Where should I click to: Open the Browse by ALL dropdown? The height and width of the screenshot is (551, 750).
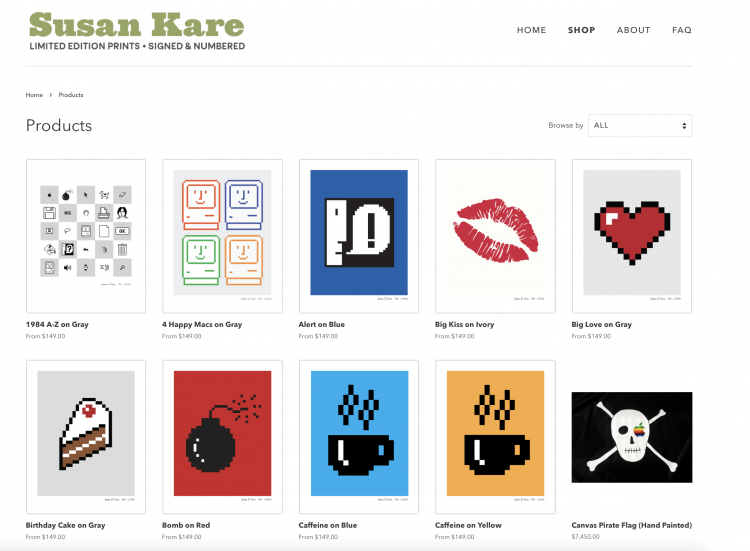click(x=640, y=125)
